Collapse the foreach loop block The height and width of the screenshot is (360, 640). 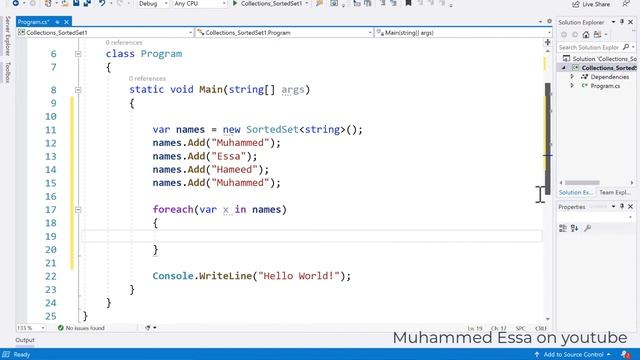(x=78, y=210)
